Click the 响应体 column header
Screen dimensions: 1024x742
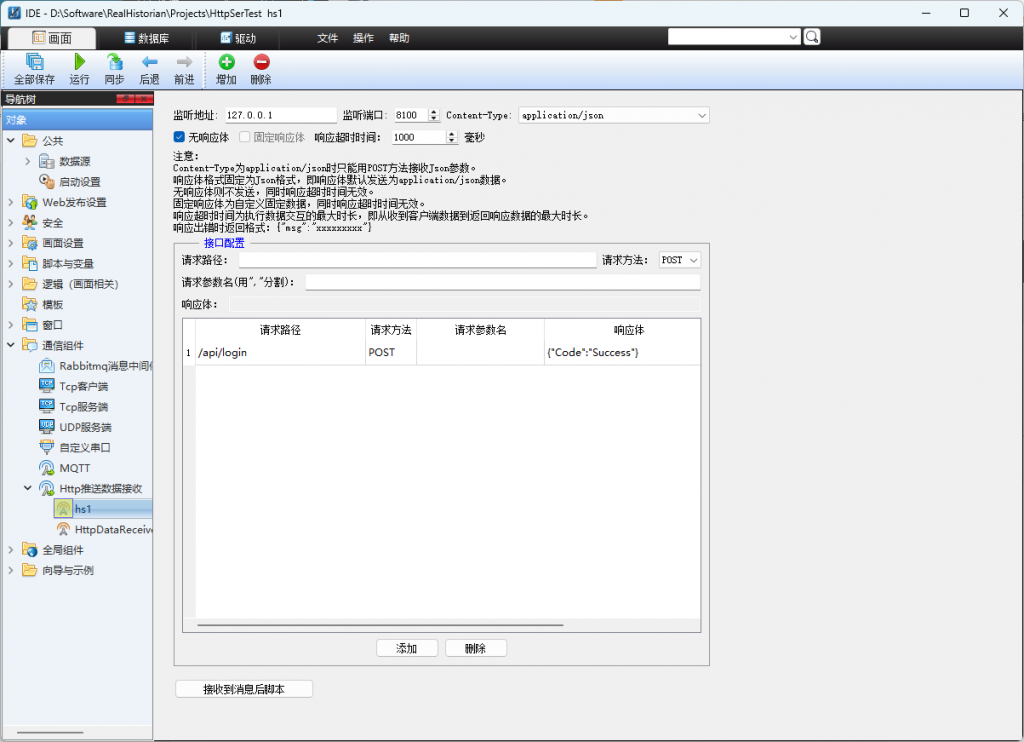tap(622, 331)
